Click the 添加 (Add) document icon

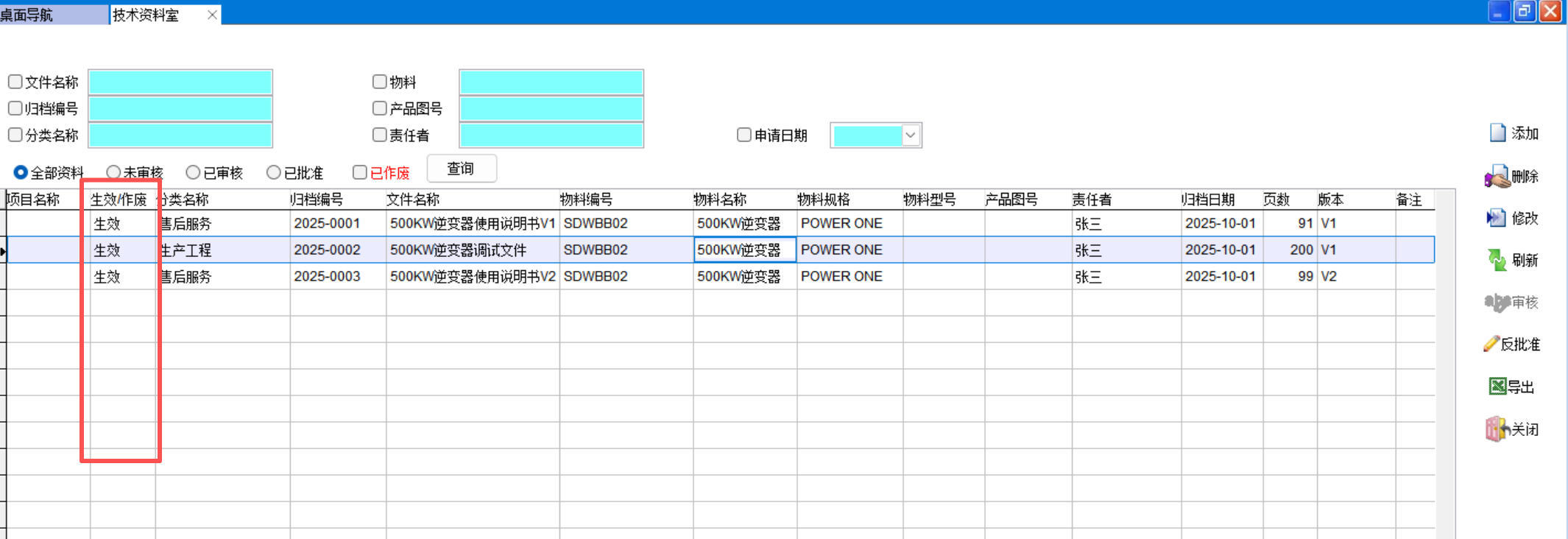coord(1497,133)
